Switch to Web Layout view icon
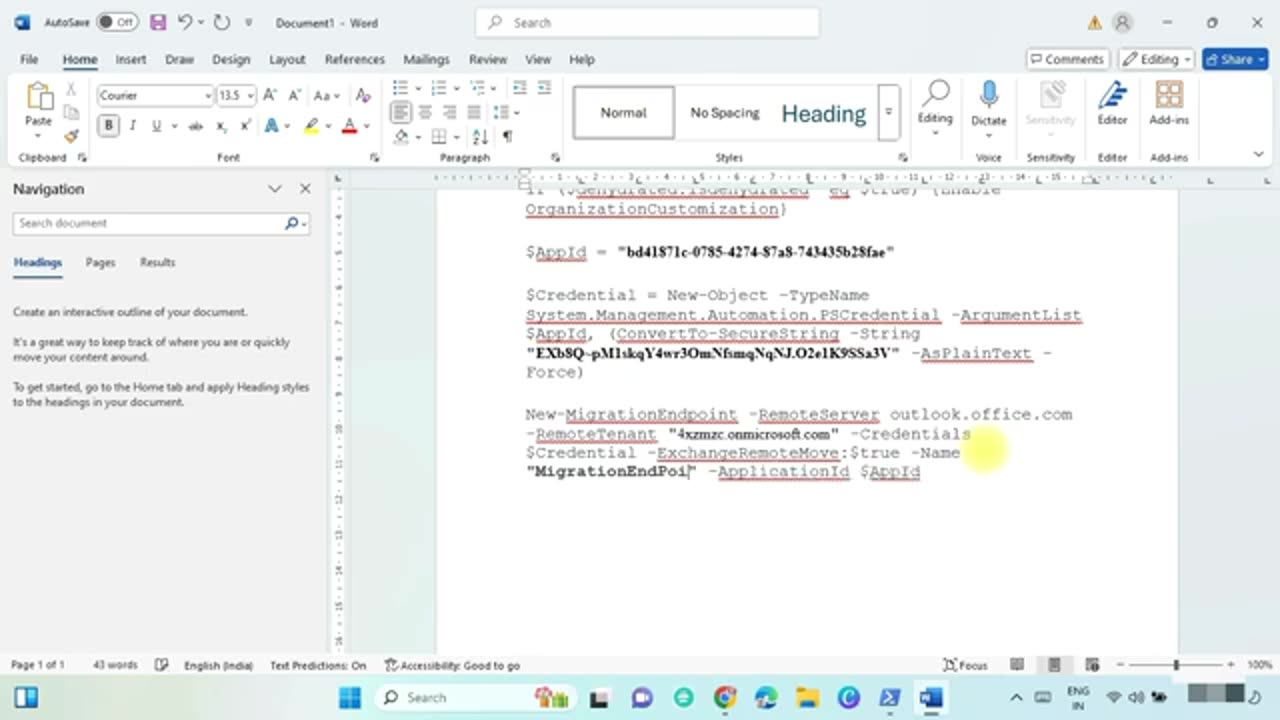The height and width of the screenshot is (720, 1280). (1091, 665)
